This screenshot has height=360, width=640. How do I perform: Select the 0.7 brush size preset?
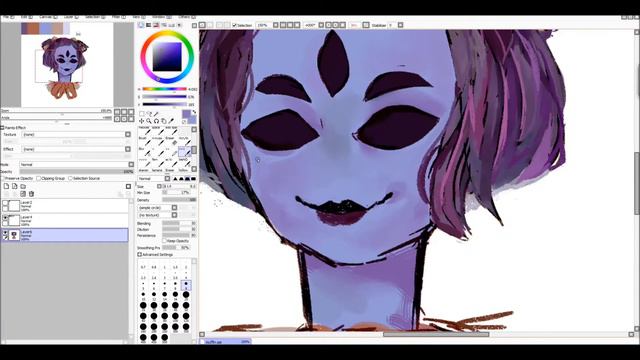[143, 265]
